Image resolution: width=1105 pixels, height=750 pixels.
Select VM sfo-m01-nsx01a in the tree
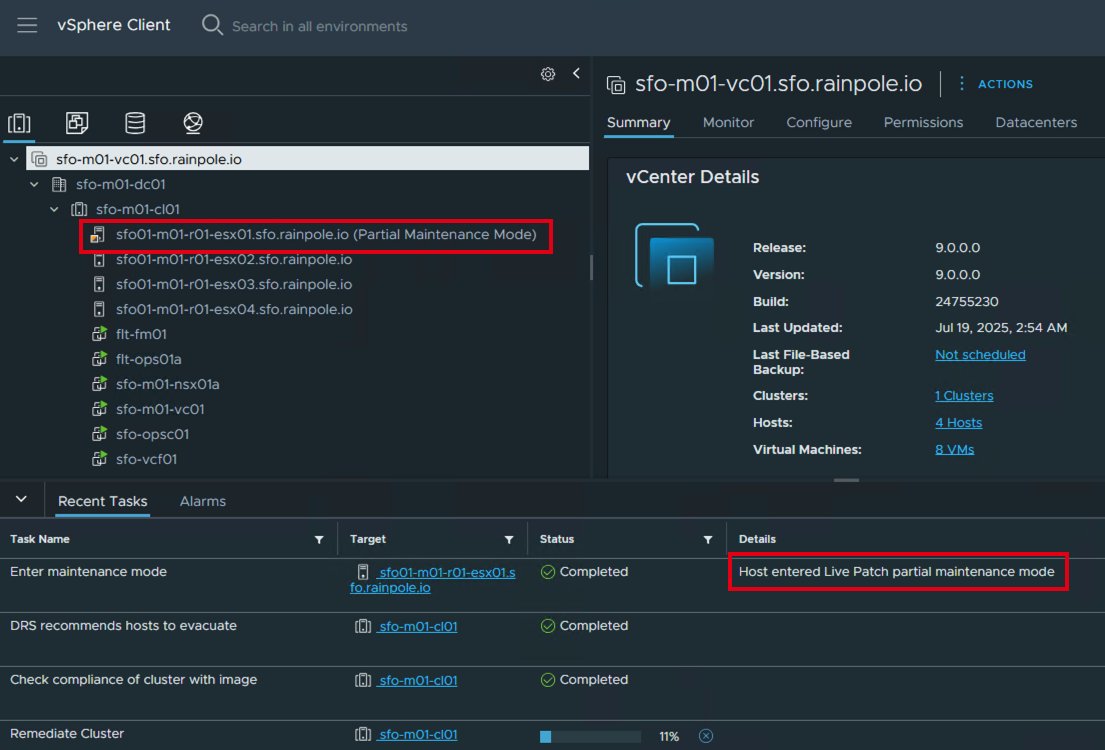[x=168, y=384]
